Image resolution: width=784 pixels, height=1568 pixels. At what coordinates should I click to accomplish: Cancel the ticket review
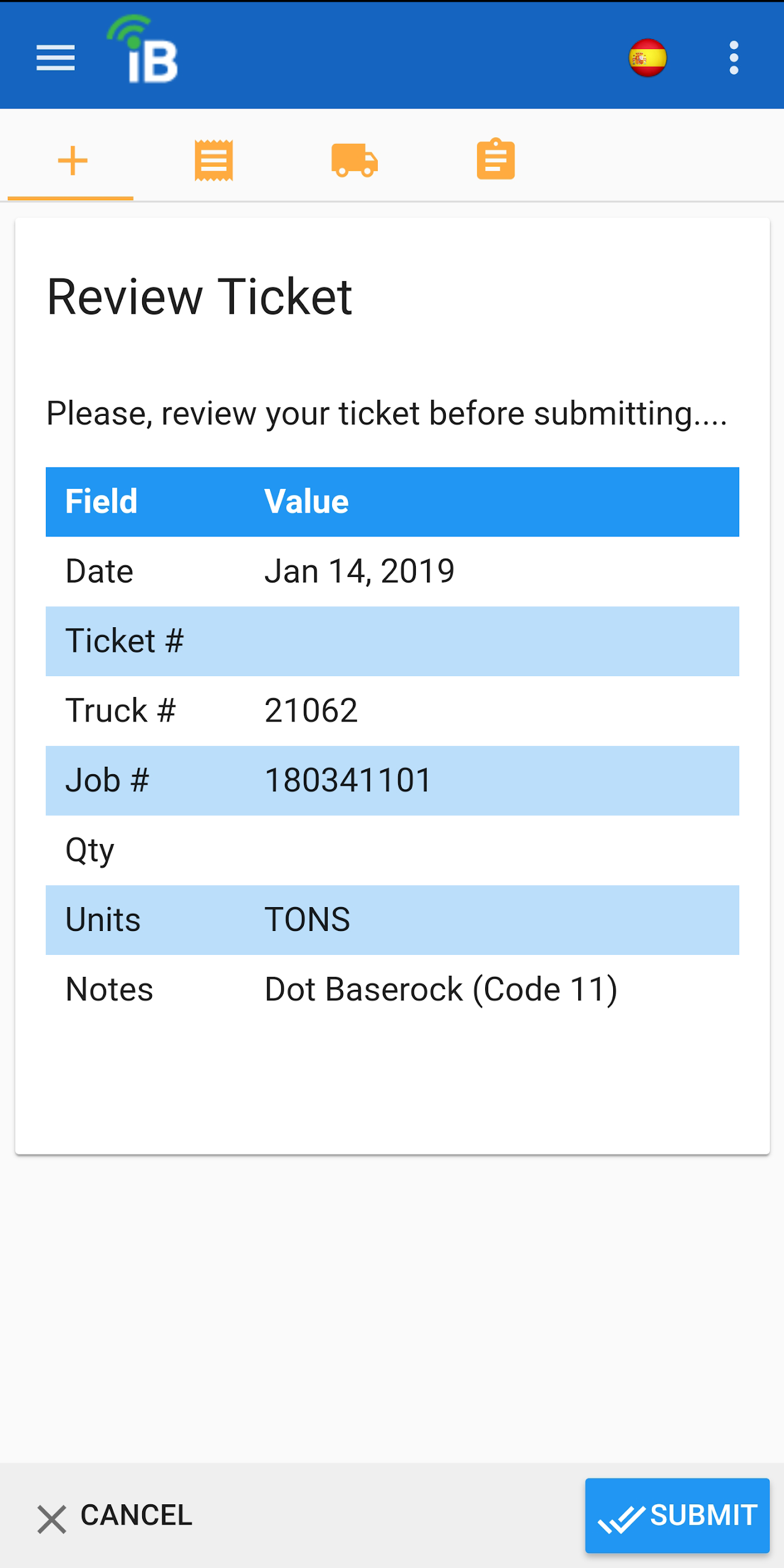point(114,1516)
